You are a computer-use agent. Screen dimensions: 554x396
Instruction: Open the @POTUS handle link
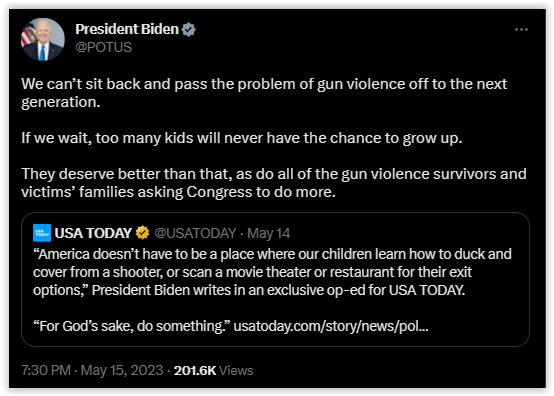(x=104, y=47)
